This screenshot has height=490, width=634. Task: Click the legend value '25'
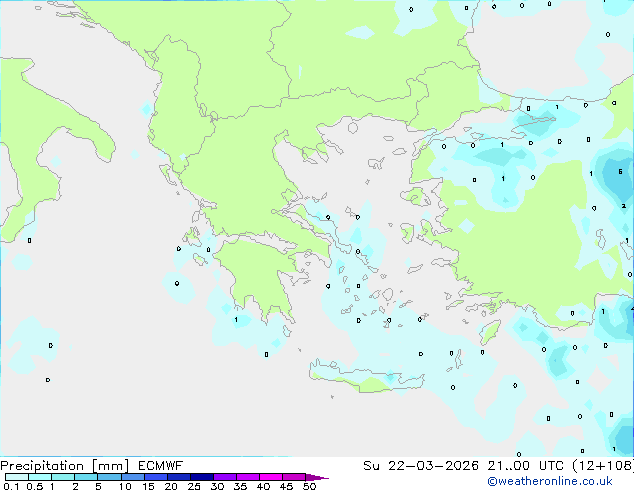pos(194,486)
